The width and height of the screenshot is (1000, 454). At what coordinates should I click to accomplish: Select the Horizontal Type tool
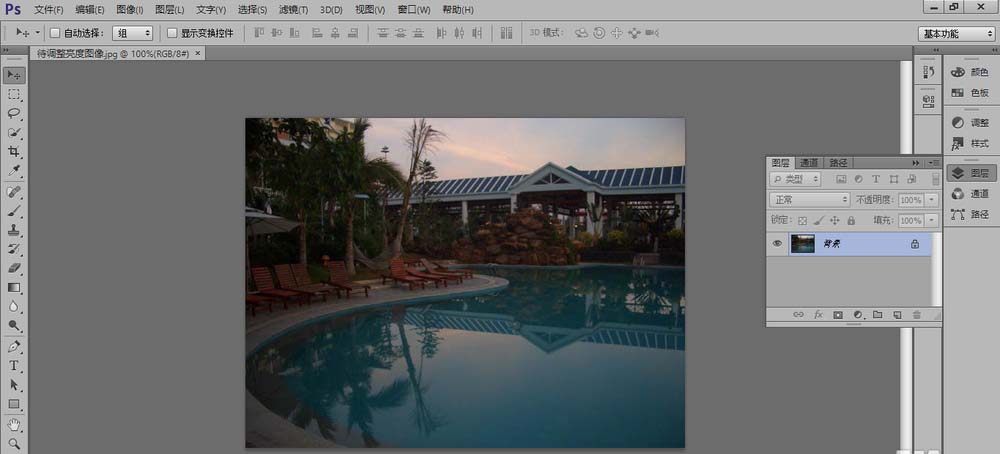click(14, 366)
